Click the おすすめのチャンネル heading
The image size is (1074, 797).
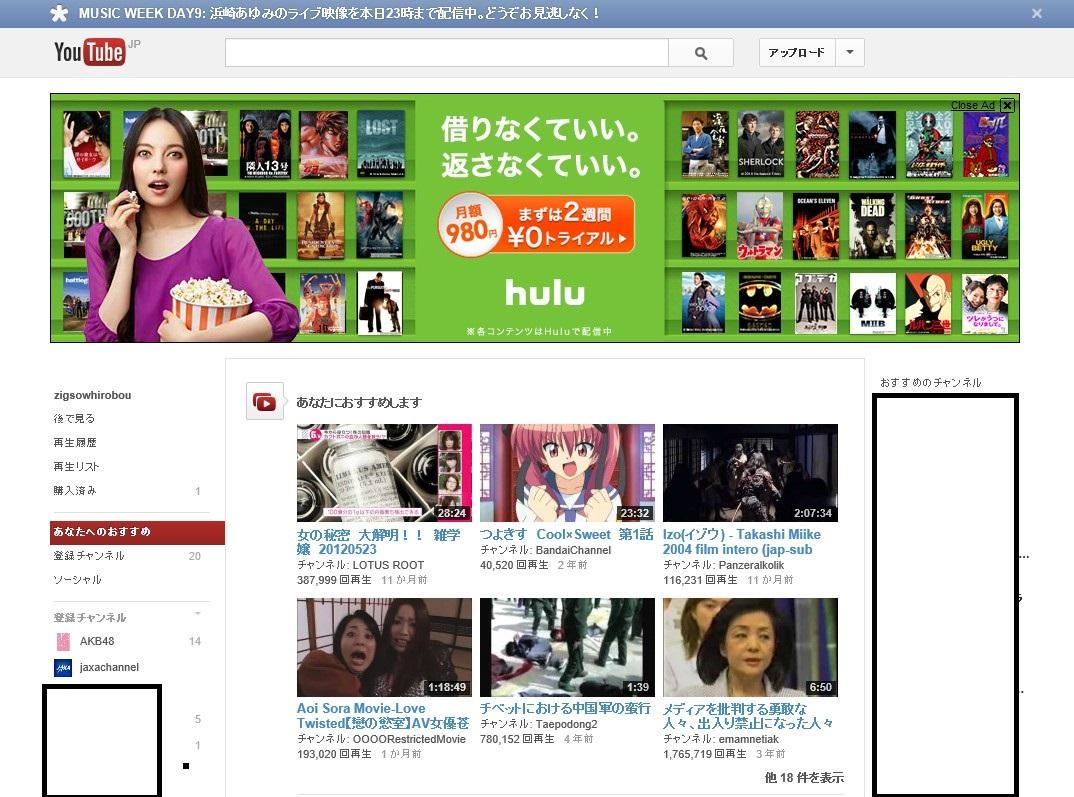tap(930, 382)
